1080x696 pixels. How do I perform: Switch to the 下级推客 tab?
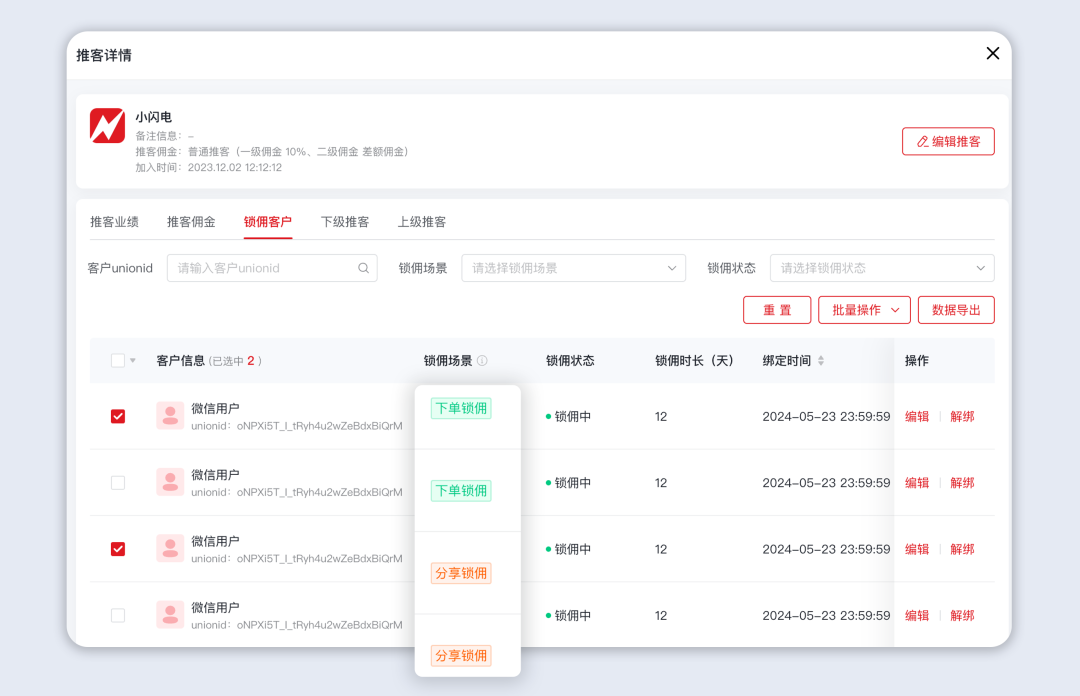tap(345, 222)
